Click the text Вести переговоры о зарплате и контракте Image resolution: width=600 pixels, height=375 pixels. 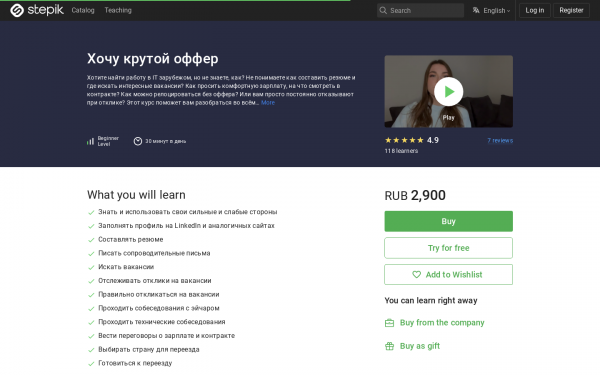(x=166, y=336)
